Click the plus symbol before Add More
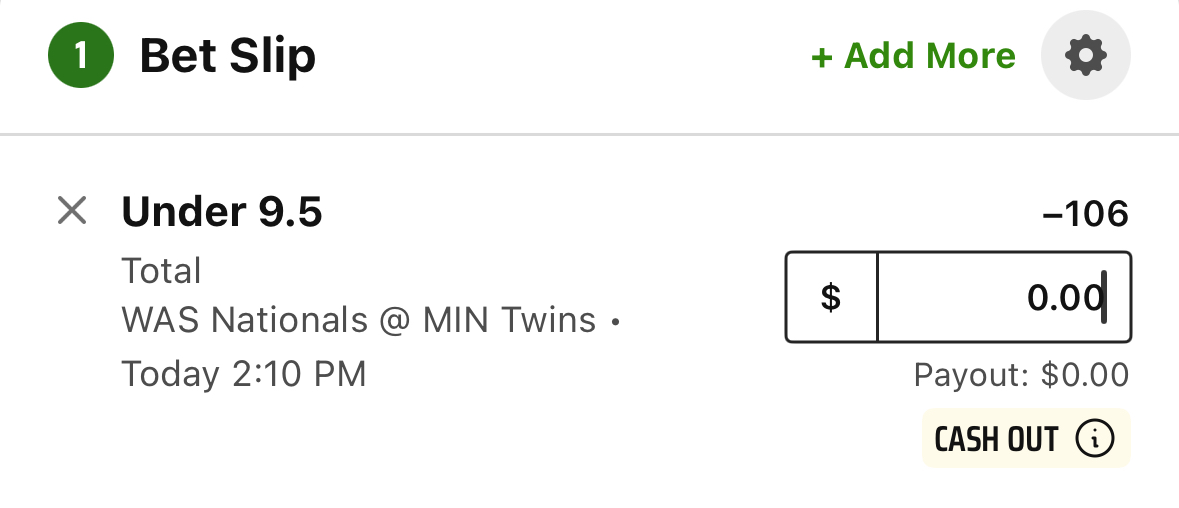Viewport: 1179px width, 508px height. [821, 57]
